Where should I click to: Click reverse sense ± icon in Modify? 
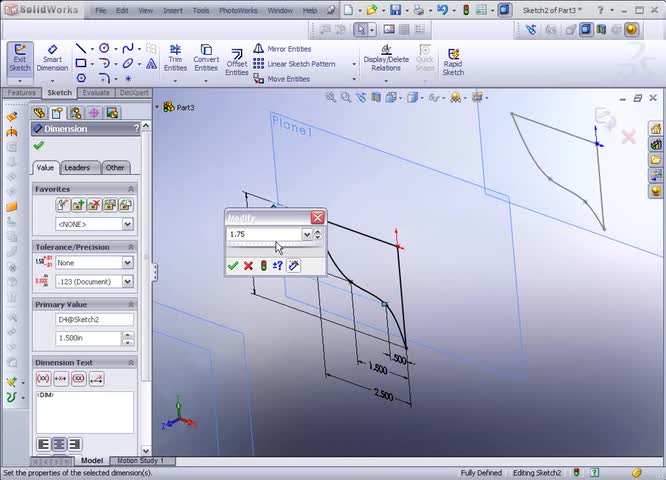coord(277,266)
